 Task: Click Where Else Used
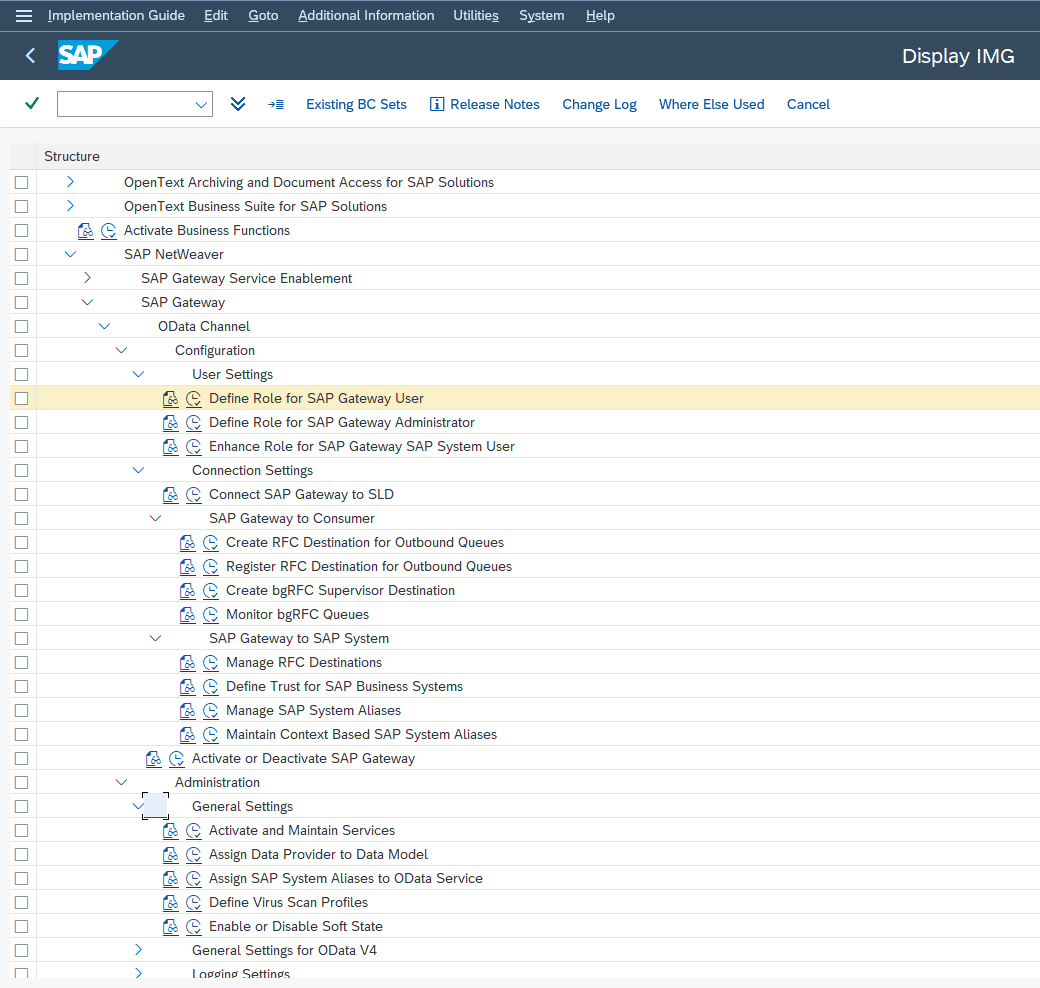(711, 104)
